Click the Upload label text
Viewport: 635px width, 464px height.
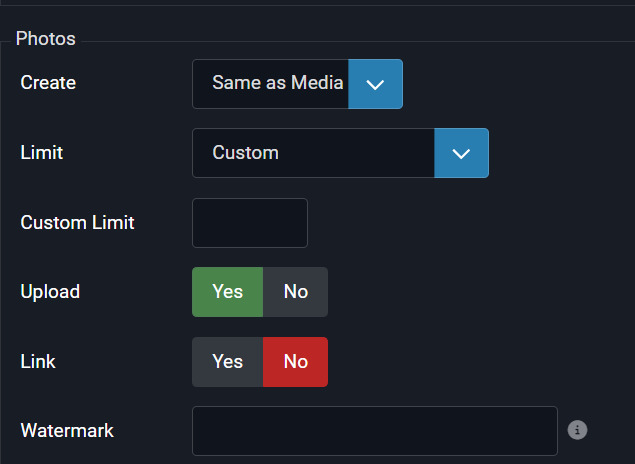[x=50, y=292]
